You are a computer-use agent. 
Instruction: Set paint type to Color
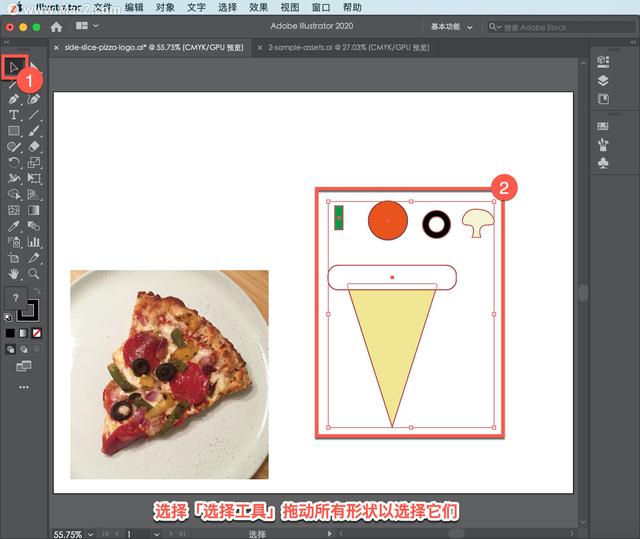10,333
